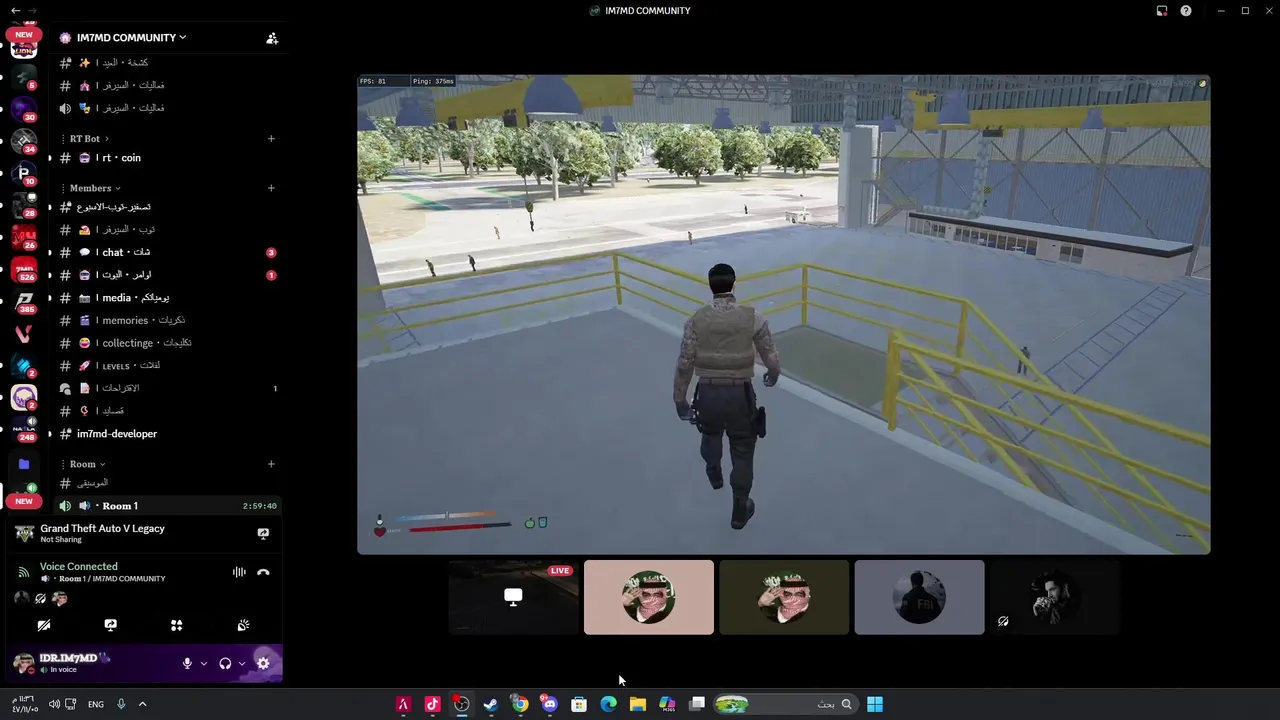Open the inbox icon in title bar
Screen dimensions: 1280x720
(x=1162, y=11)
